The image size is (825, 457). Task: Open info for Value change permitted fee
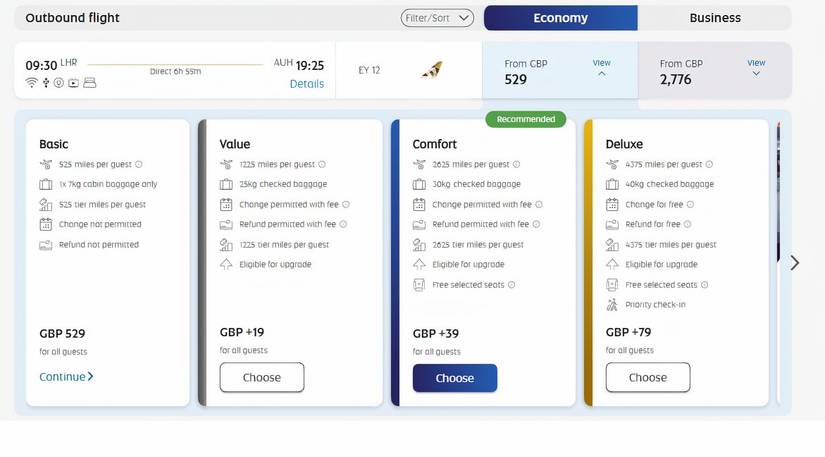coord(345,204)
